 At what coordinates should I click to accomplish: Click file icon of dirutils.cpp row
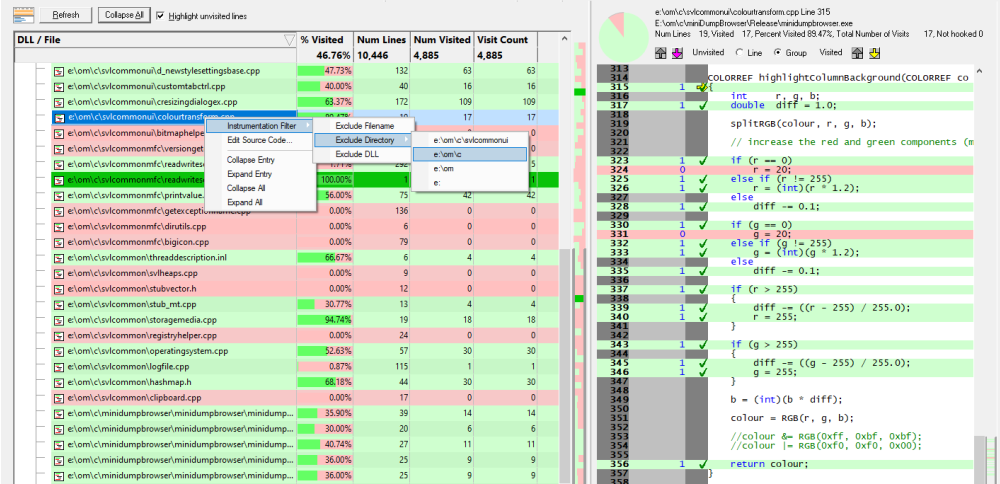pyautogui.click(x=59, y=226)
